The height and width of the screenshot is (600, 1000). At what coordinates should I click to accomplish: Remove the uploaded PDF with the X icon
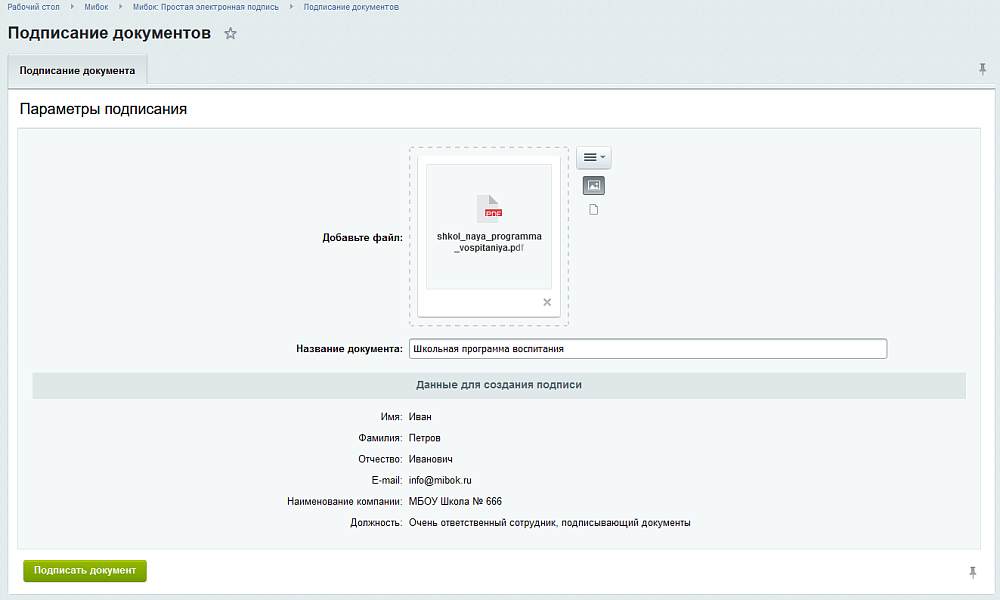pyautogui.click(x=547, y=302)
